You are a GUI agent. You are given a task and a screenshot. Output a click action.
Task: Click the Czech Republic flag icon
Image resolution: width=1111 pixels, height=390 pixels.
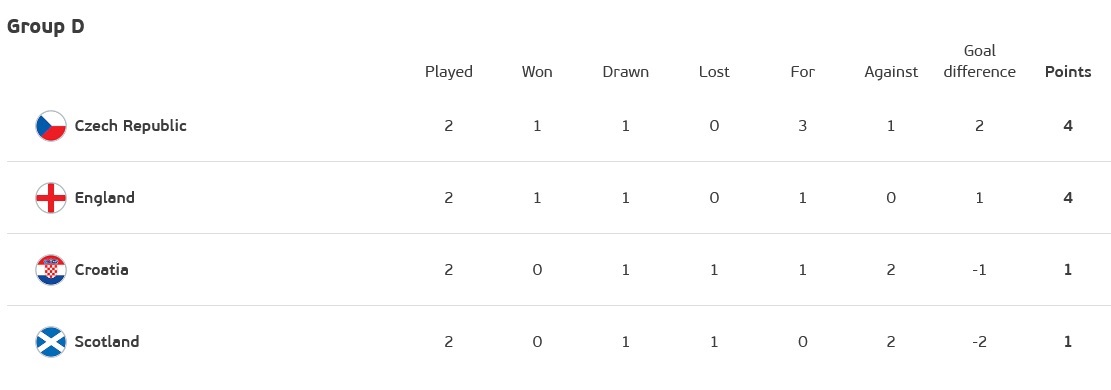click(50, 126)
